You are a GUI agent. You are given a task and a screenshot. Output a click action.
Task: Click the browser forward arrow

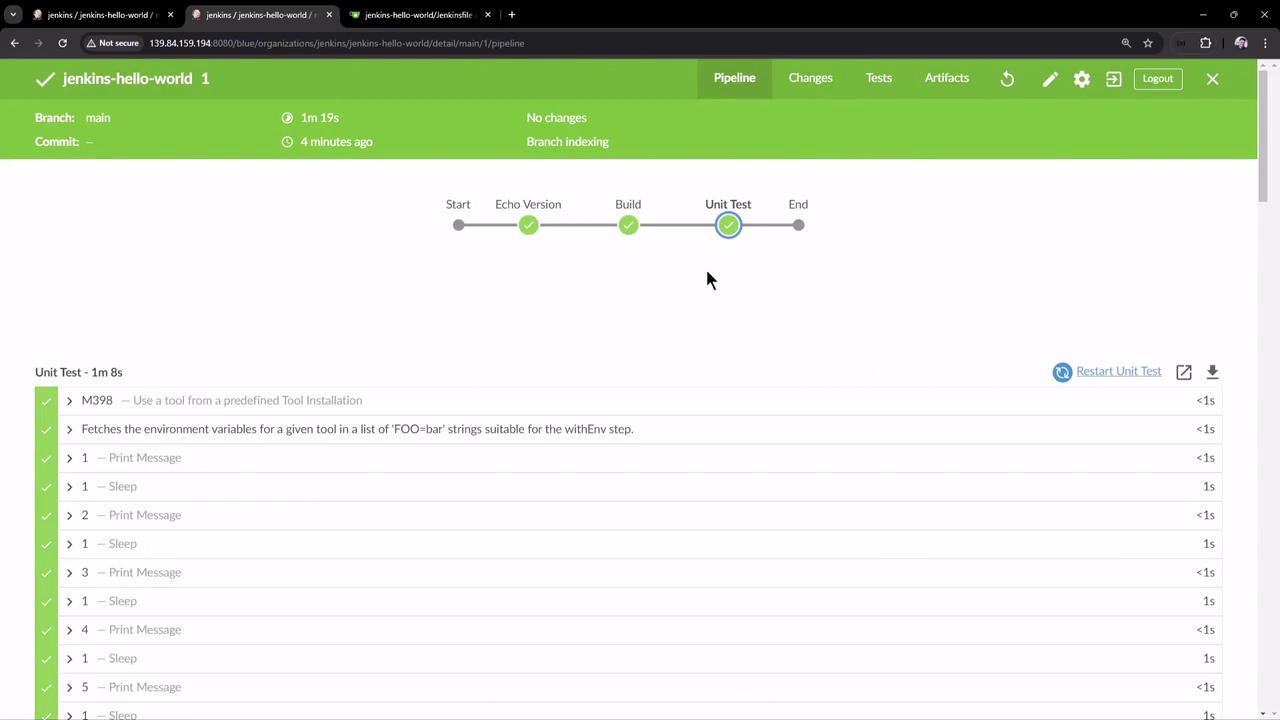pos(39,43)
